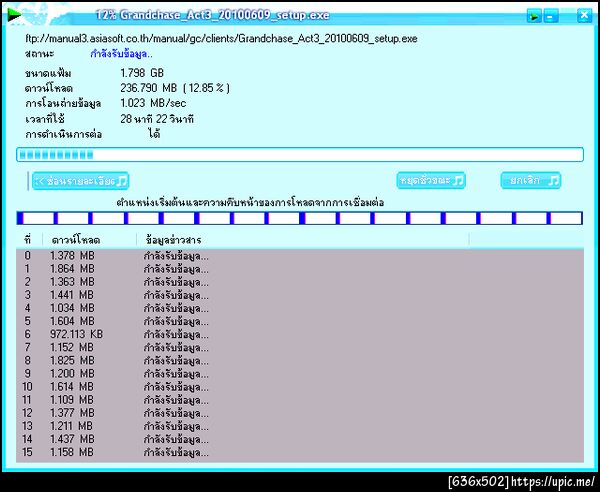Select connection row 11 with 1.109 MB
This screenshot has width=600, height=492.
point(300,400)
